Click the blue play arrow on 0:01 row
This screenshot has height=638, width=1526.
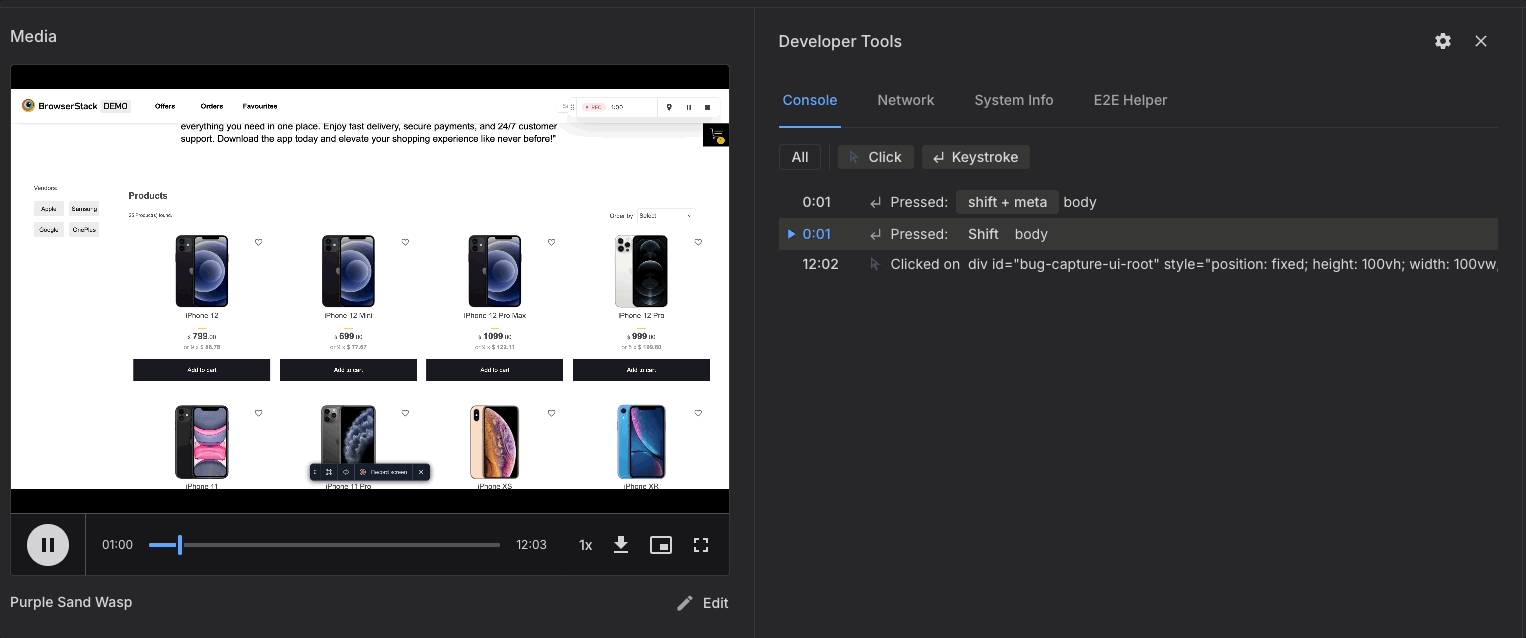point(791,234)
